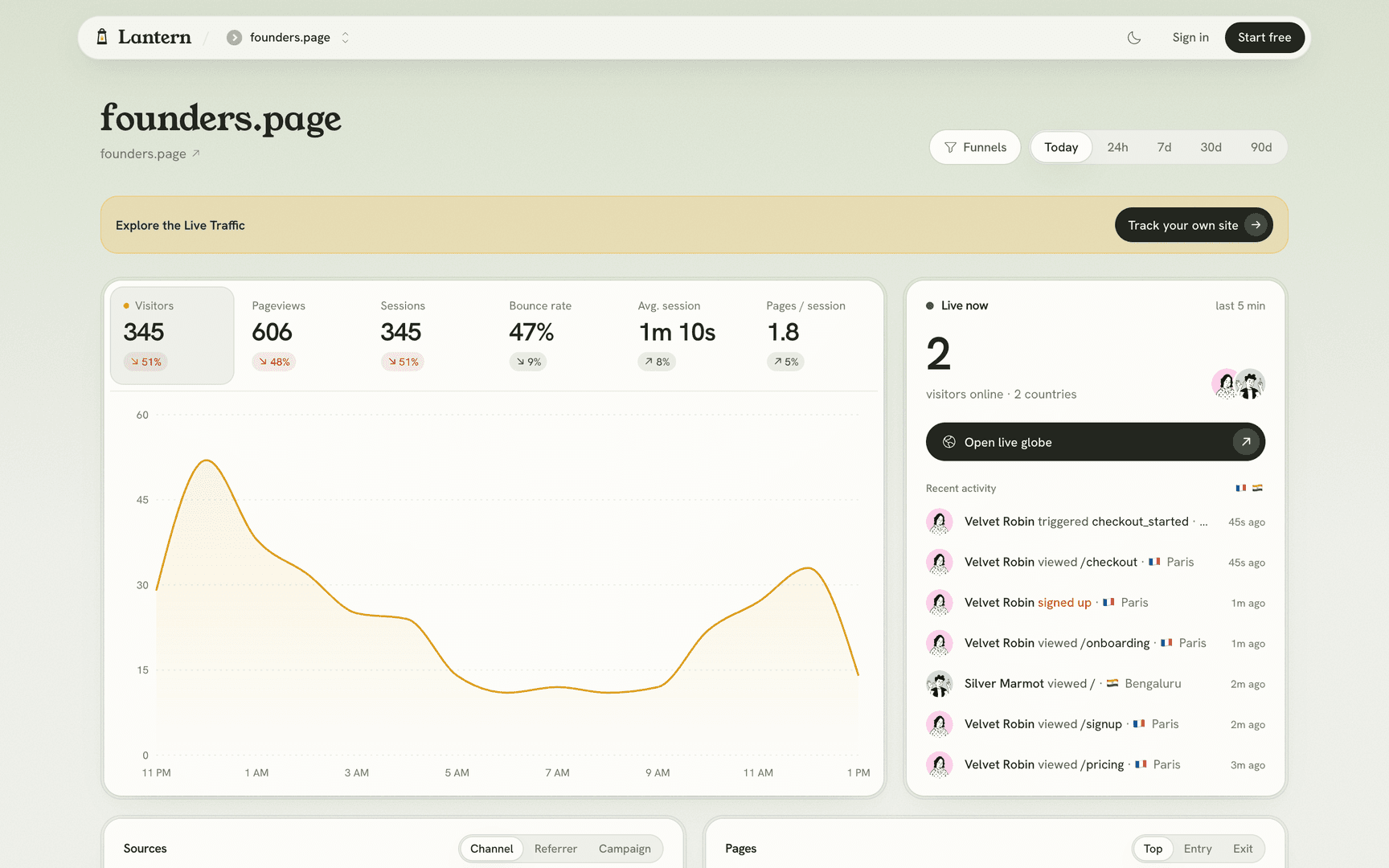Click the founders.page site avatar icon
The height and width of the screenshot is (868, 1389).
click(234, 38)
